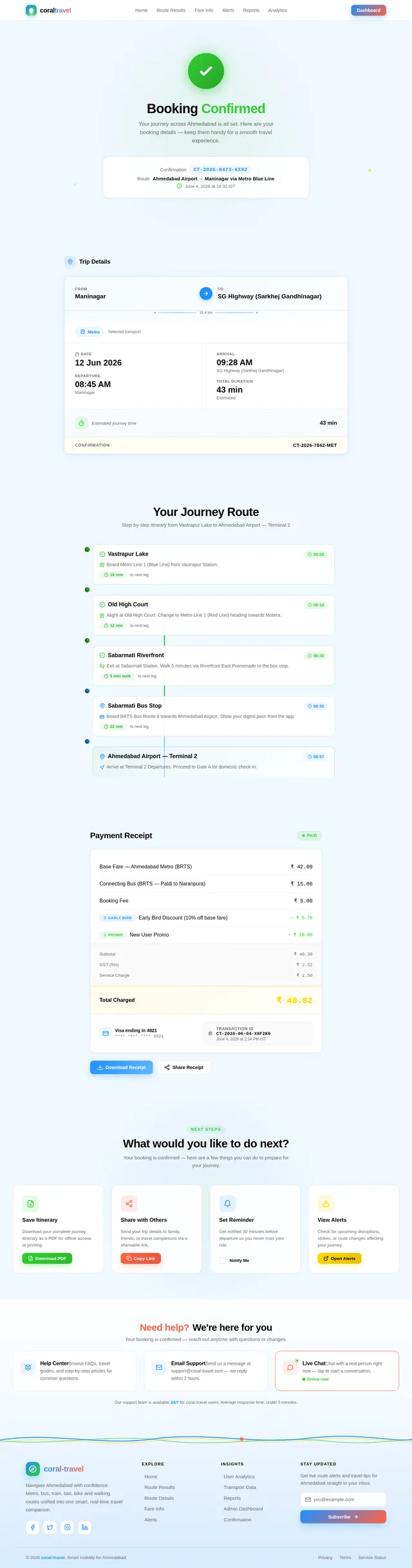Click the Share with Others icon

pos(129,1203)
